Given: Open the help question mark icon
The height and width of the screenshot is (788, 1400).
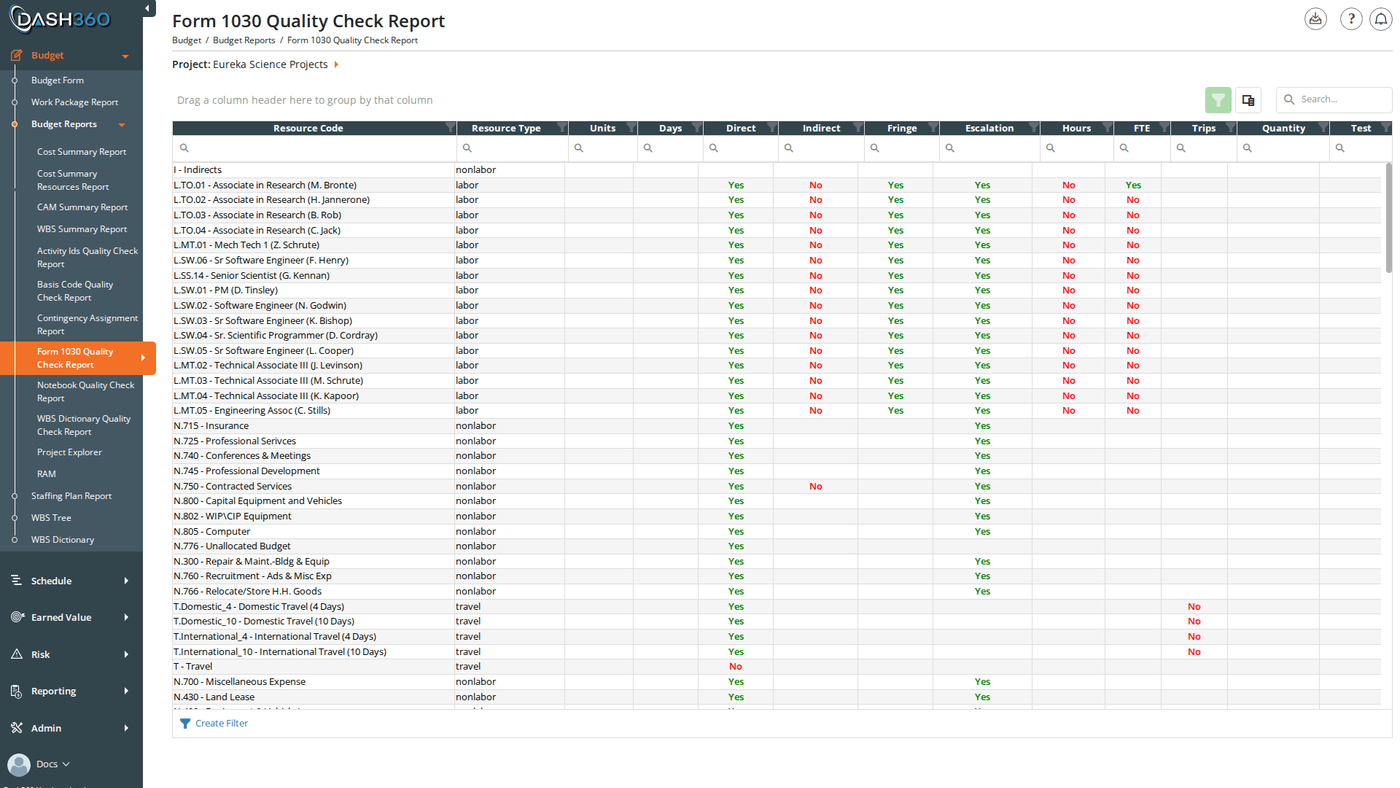Looking at the screenshot, I should (x=1351, y=19).
